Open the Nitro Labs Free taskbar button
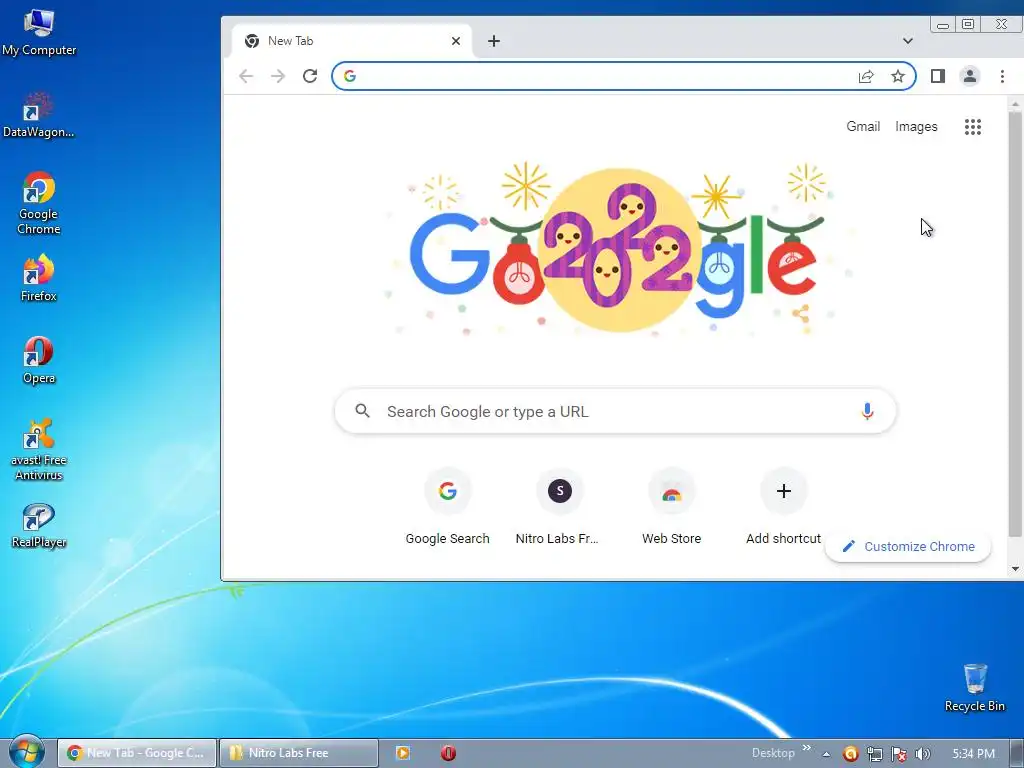1024x768 pixels. (x=299, y=753)
